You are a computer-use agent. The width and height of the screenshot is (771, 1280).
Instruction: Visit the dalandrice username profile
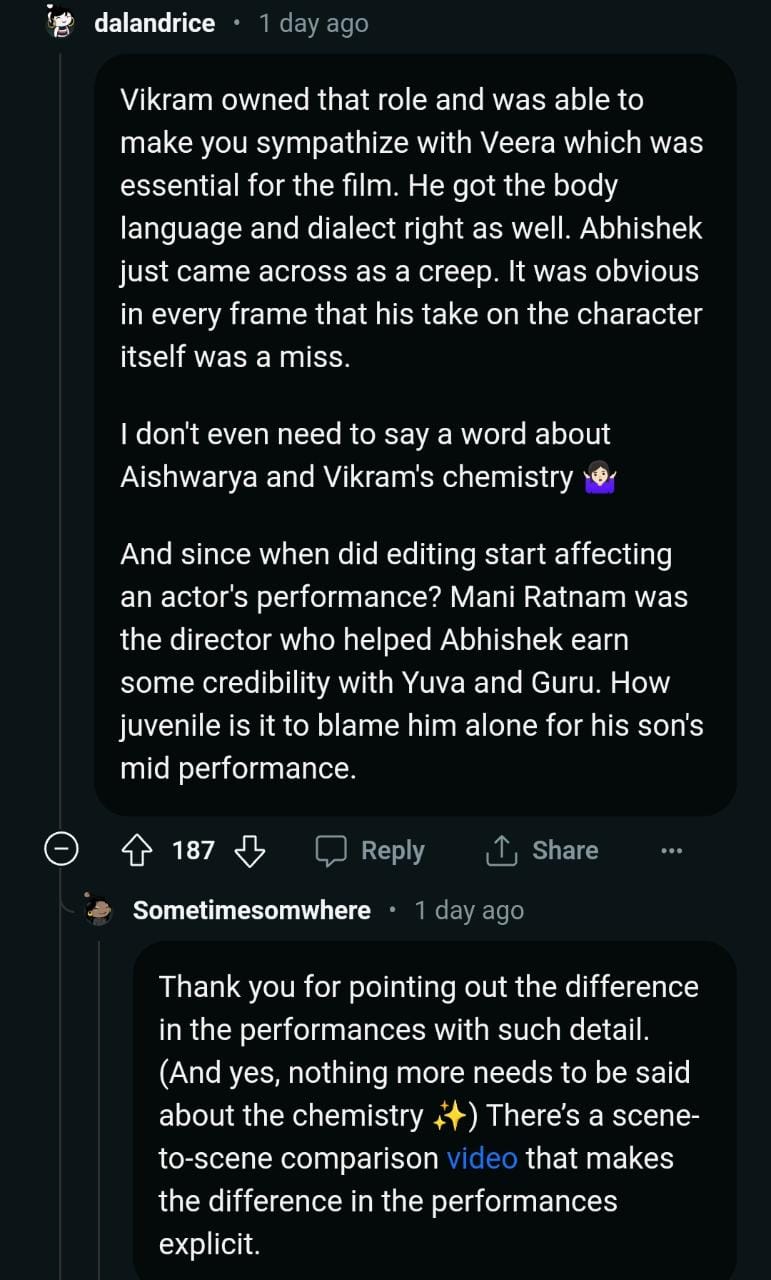pos(154,23)
